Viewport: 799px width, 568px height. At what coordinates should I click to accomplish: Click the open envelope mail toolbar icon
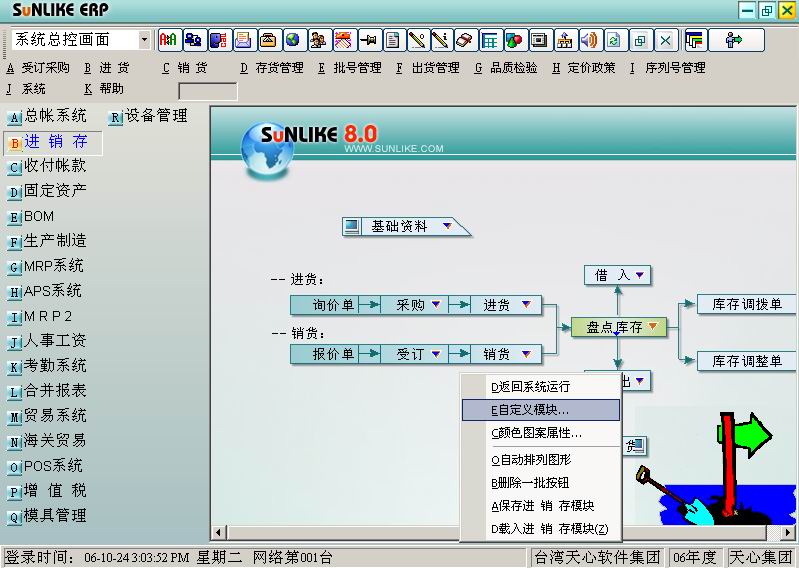point(244,40)
